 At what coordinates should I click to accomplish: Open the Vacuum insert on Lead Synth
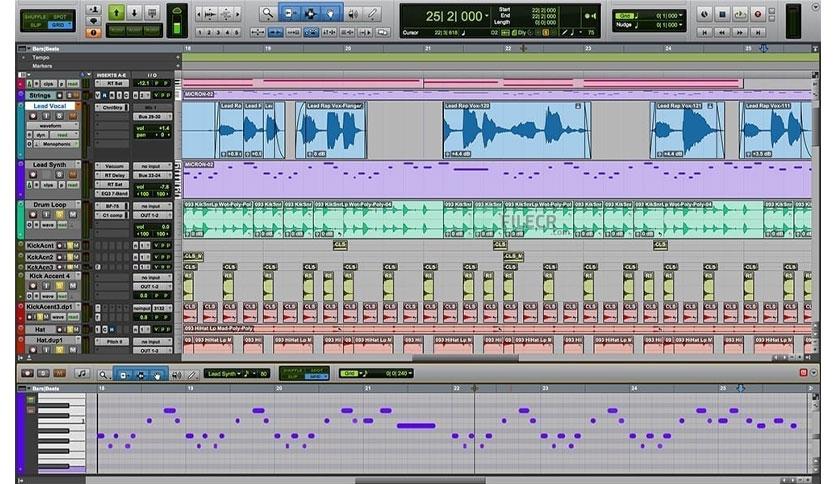[114, 166]
